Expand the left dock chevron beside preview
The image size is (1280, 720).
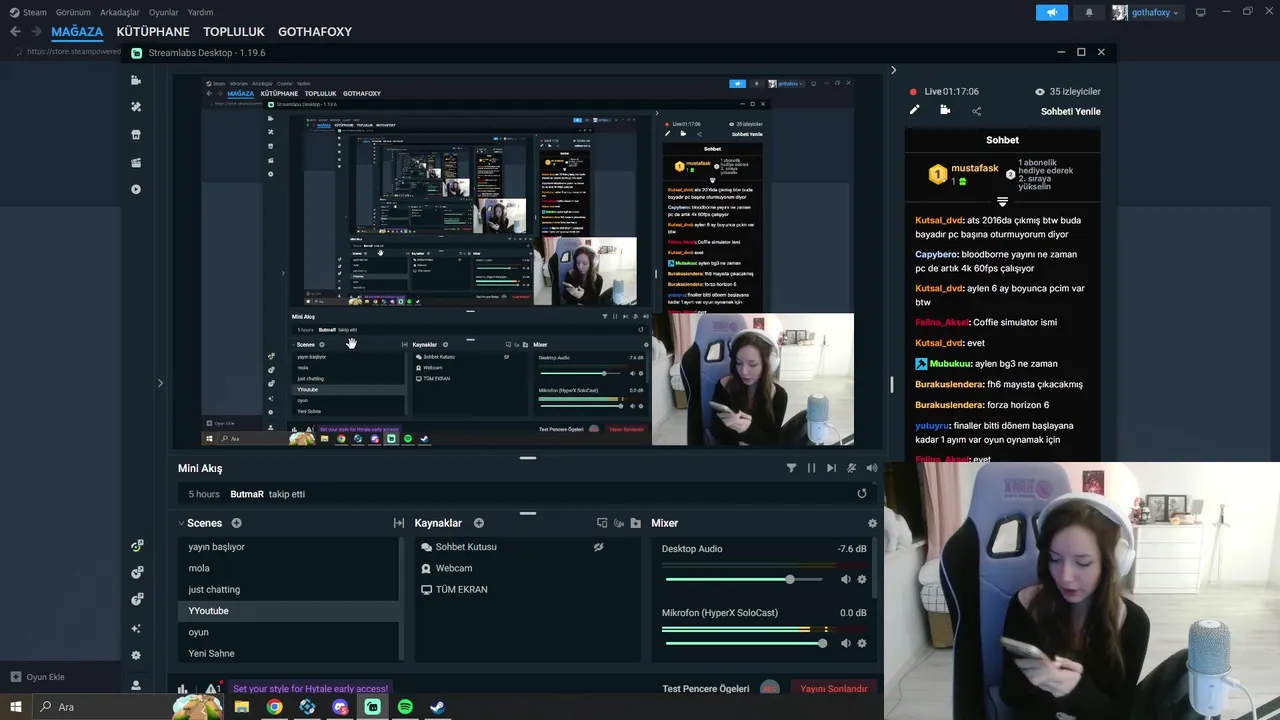coord(160,383)
